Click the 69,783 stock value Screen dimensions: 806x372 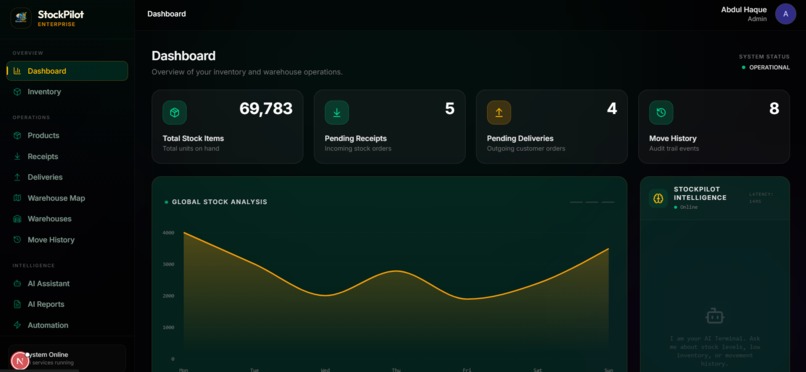point(266,108)
